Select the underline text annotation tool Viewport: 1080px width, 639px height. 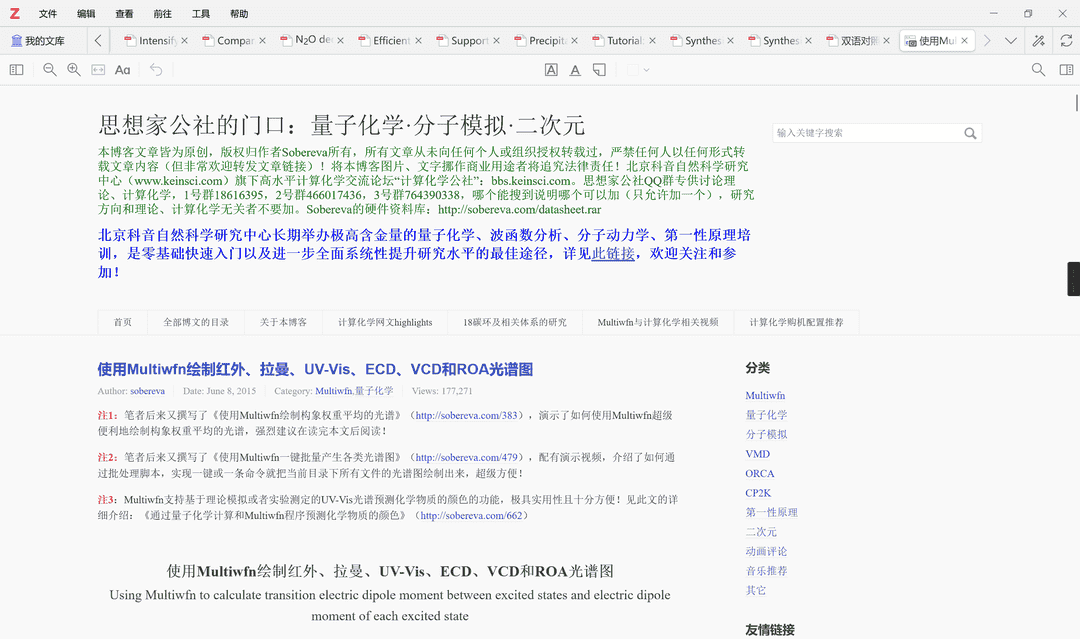coord(575,69)
